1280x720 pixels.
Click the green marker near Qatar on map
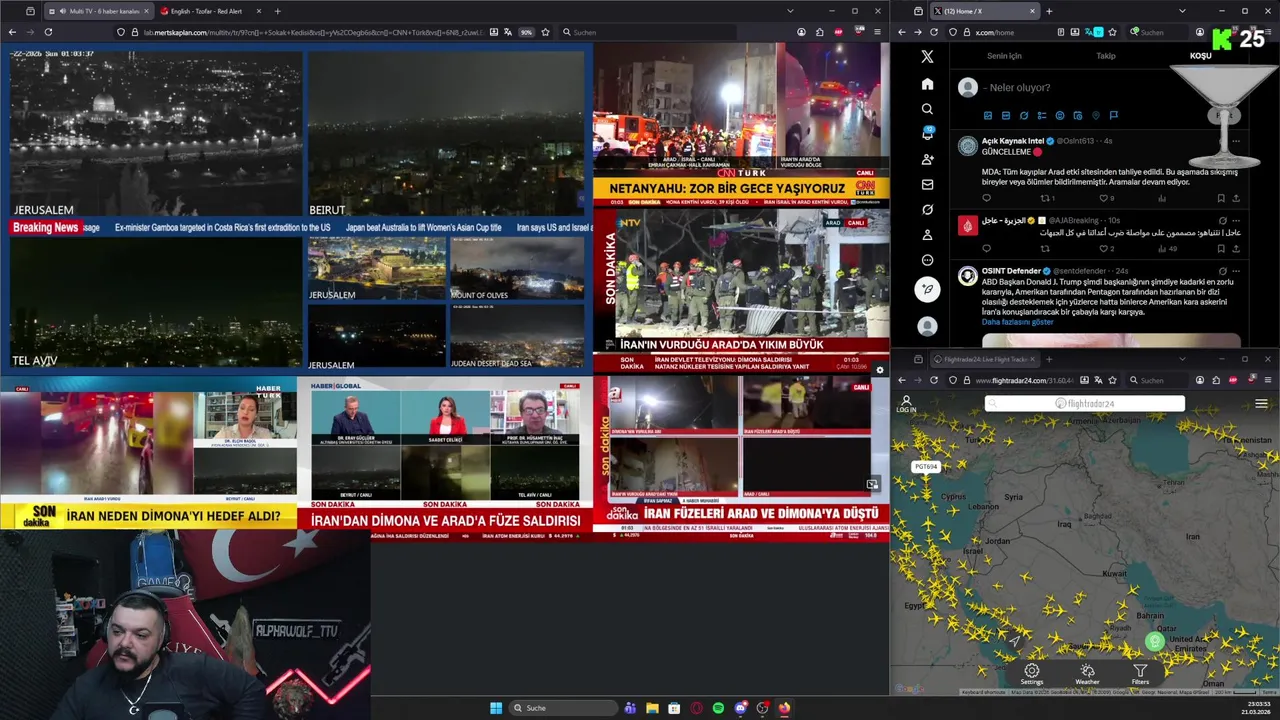1155,642
